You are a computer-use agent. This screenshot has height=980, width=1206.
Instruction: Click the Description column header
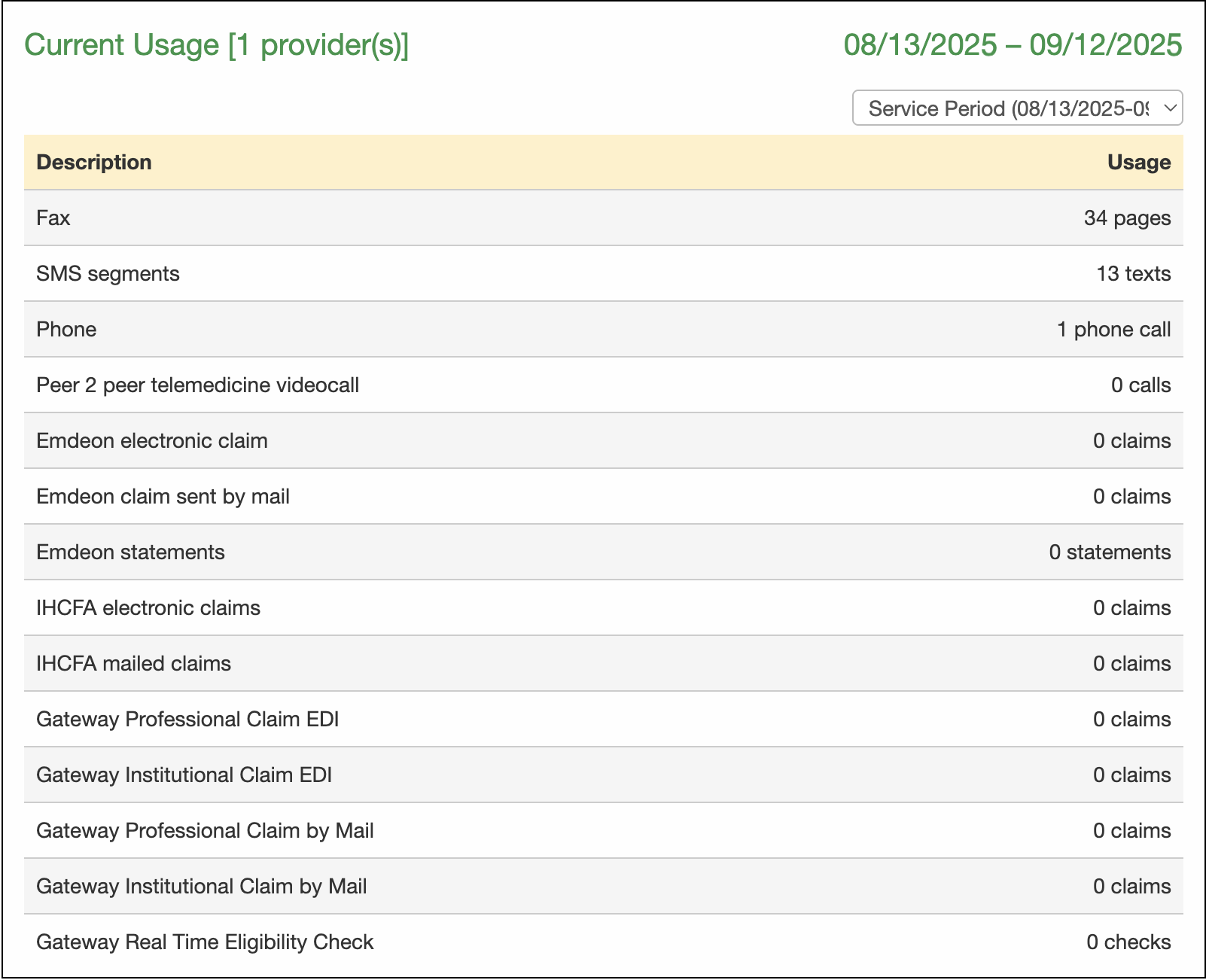(94, 163)
